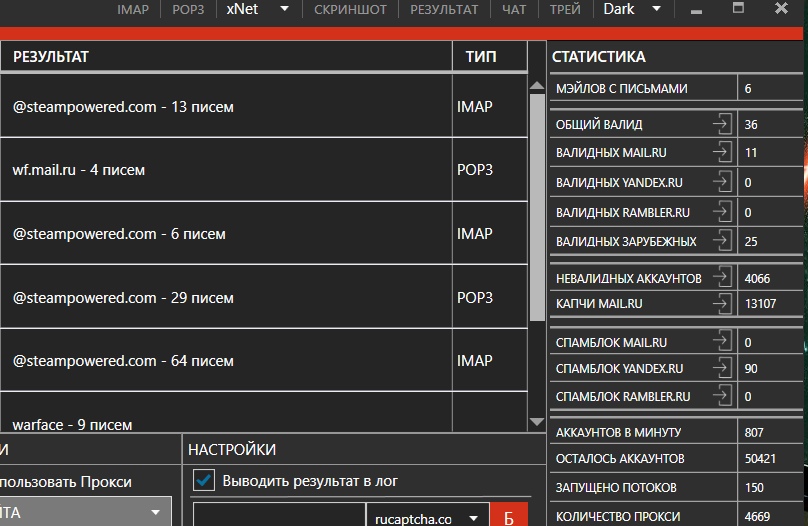Image resolution: width=808 pixels, height=526 pixels.
Task: Expand the Dark theme dropdown
Action: click(633, 10)
